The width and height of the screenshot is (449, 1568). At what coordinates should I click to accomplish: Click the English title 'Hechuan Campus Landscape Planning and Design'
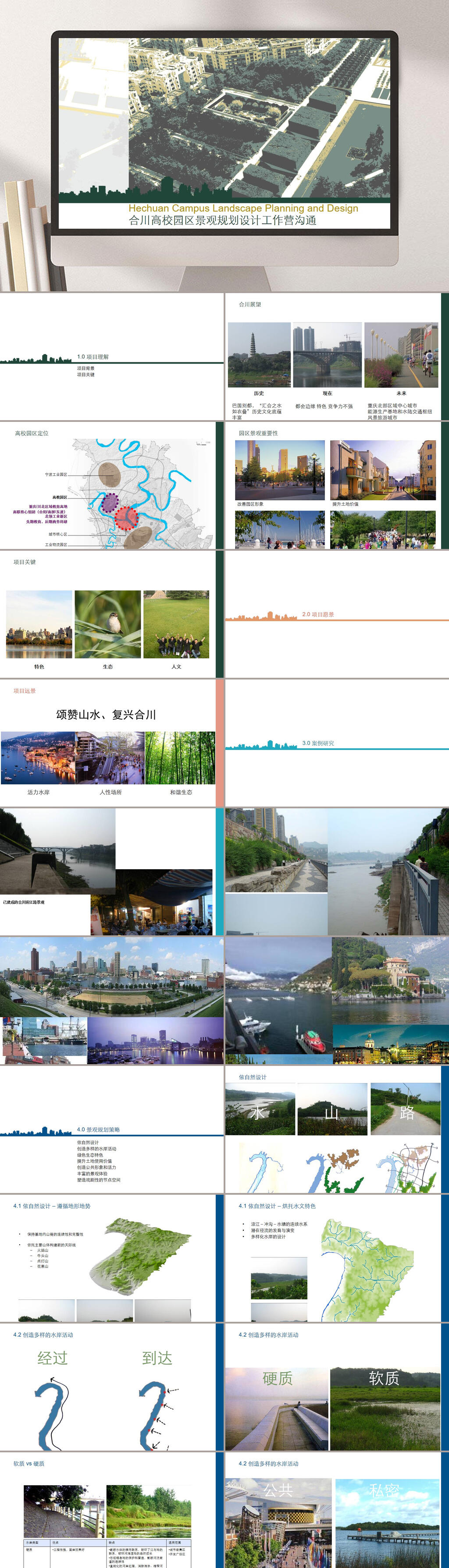(x=243, y=208)
